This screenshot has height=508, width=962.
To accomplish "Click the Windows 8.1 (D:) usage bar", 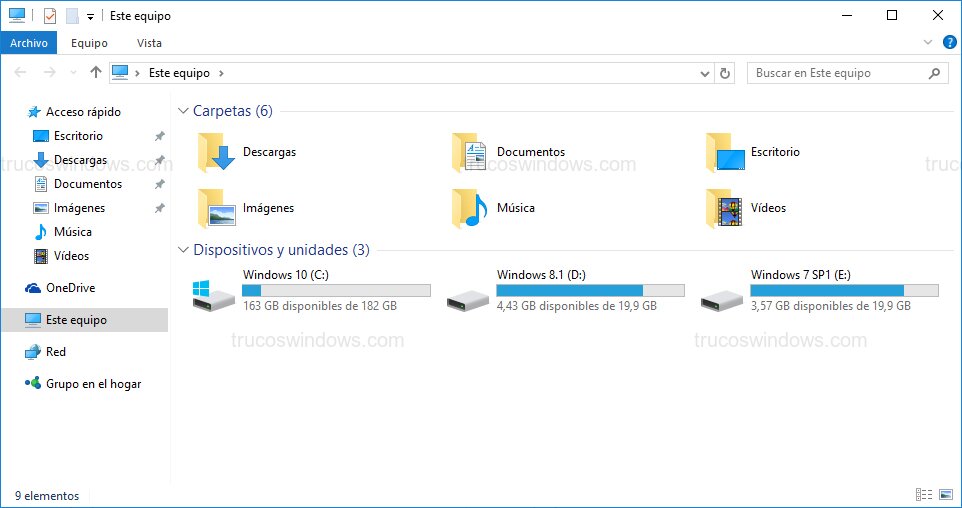I will click(590, 290).
